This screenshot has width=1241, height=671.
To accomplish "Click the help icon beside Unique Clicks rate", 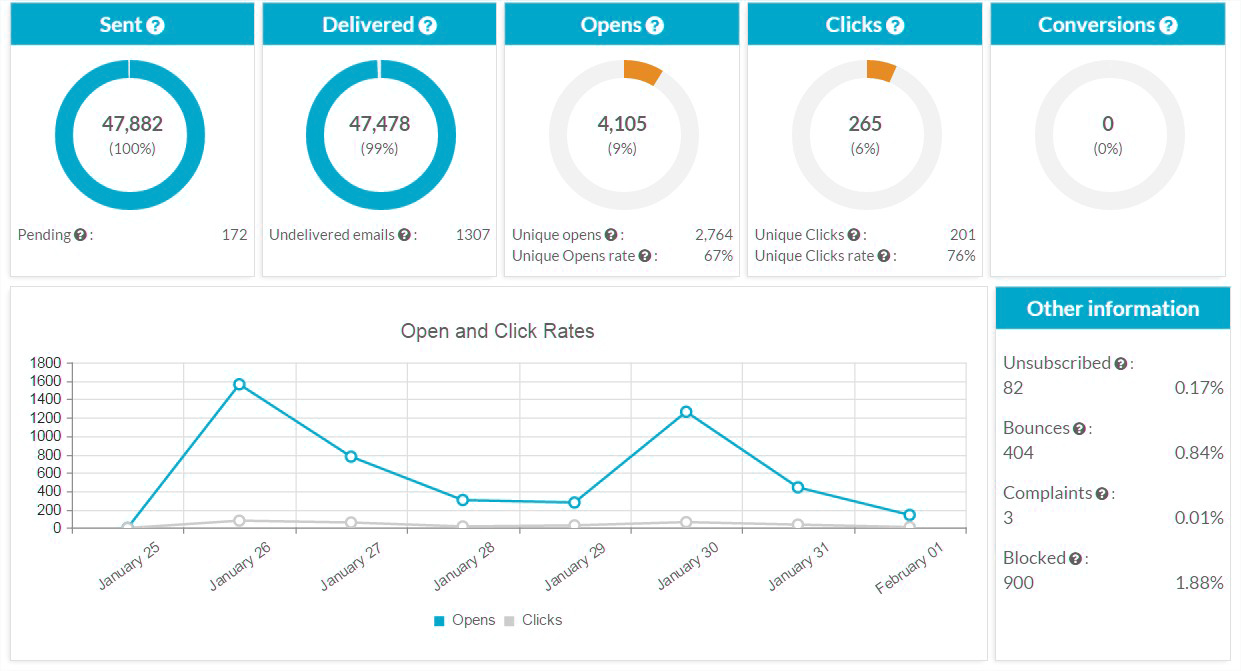I will click(x=884, y=256).
